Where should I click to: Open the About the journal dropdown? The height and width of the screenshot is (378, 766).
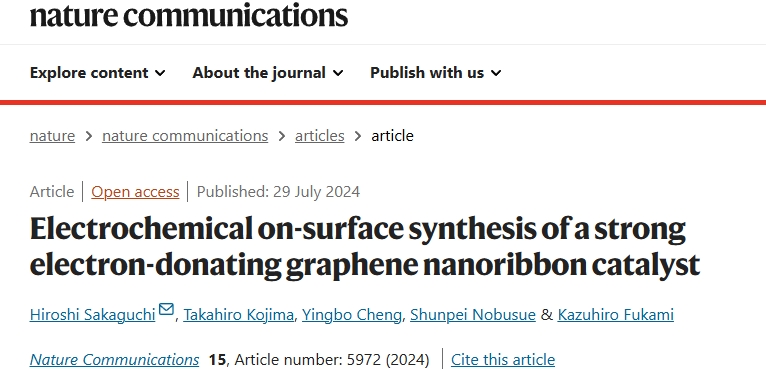tap(268, 73)
